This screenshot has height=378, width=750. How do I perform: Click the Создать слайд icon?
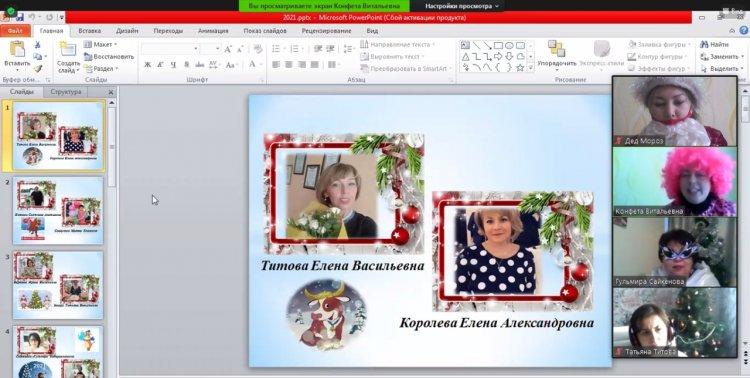point(68,50)
